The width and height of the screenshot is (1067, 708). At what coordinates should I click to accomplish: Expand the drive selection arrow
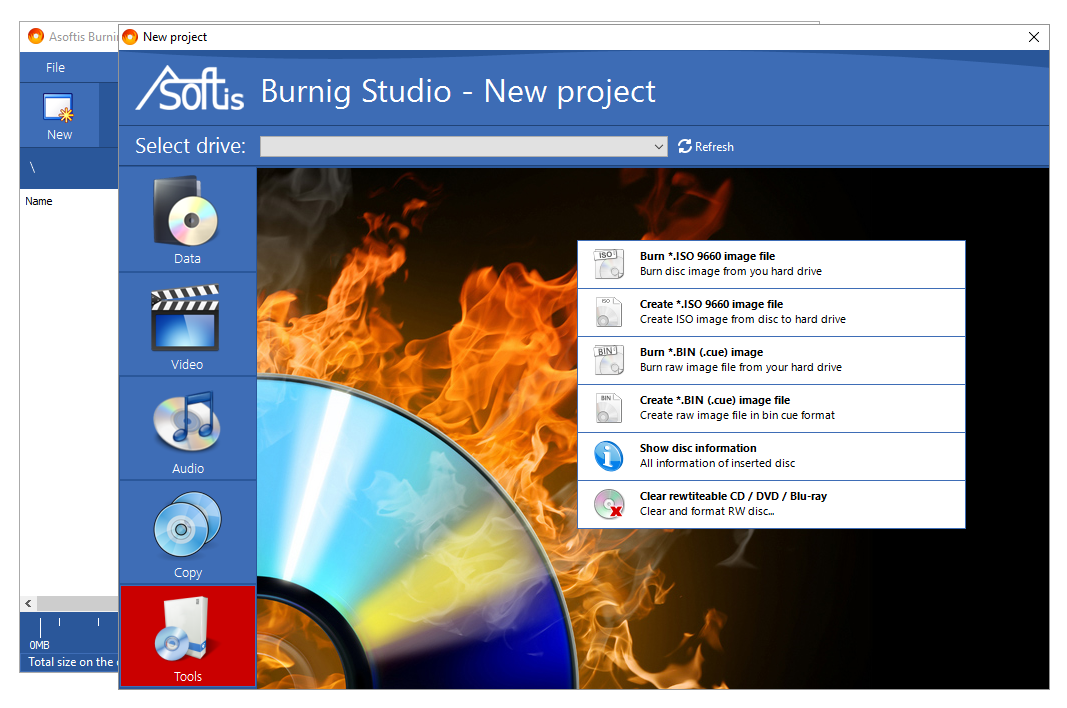(x=658, y=146)
